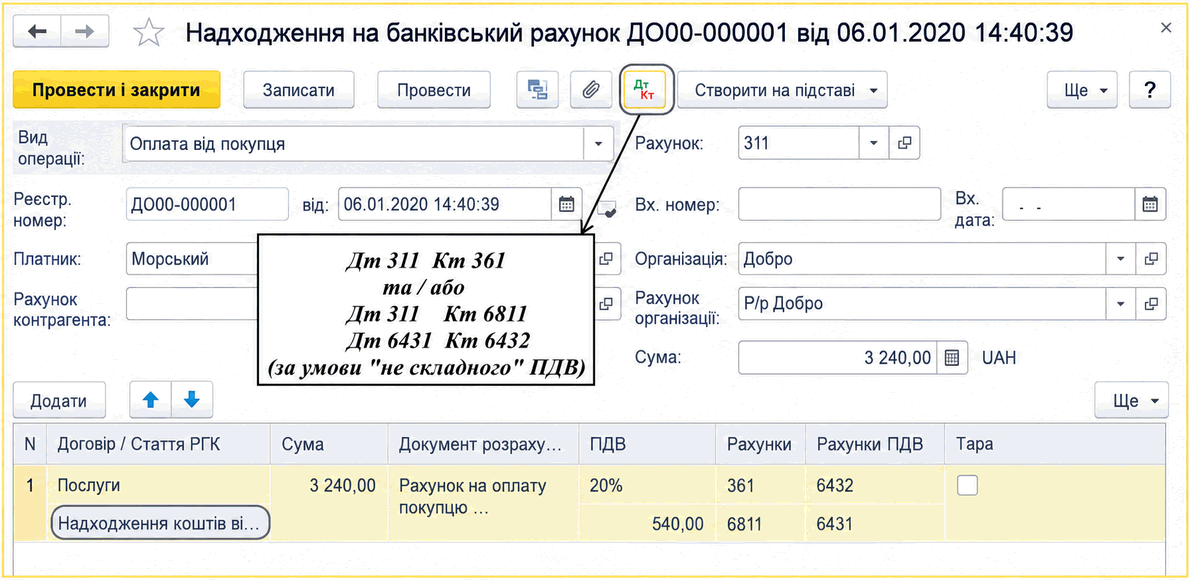Go back with the left arrow button
Image resolution: width=1190 pixels, height=581 pixels.
(x=37, y=31)
